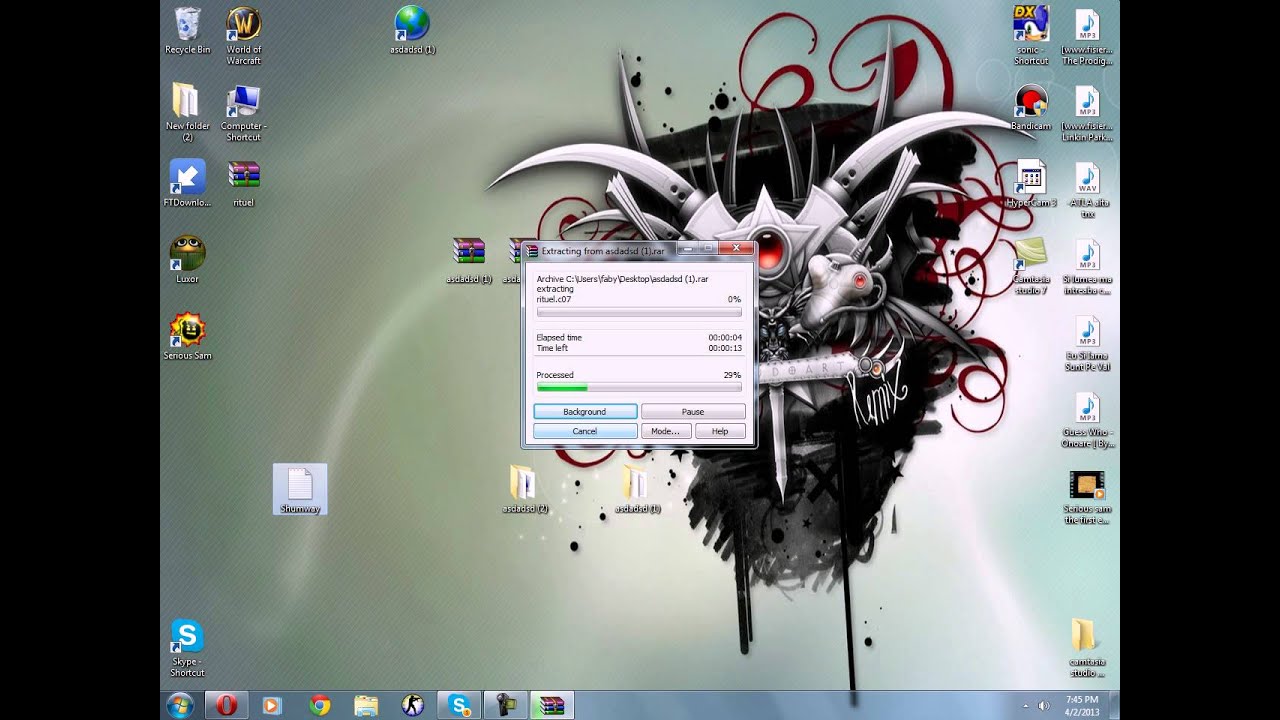Open Counter-Strike from the taskbar
1280x720 pixels.
tap(413, 705)
